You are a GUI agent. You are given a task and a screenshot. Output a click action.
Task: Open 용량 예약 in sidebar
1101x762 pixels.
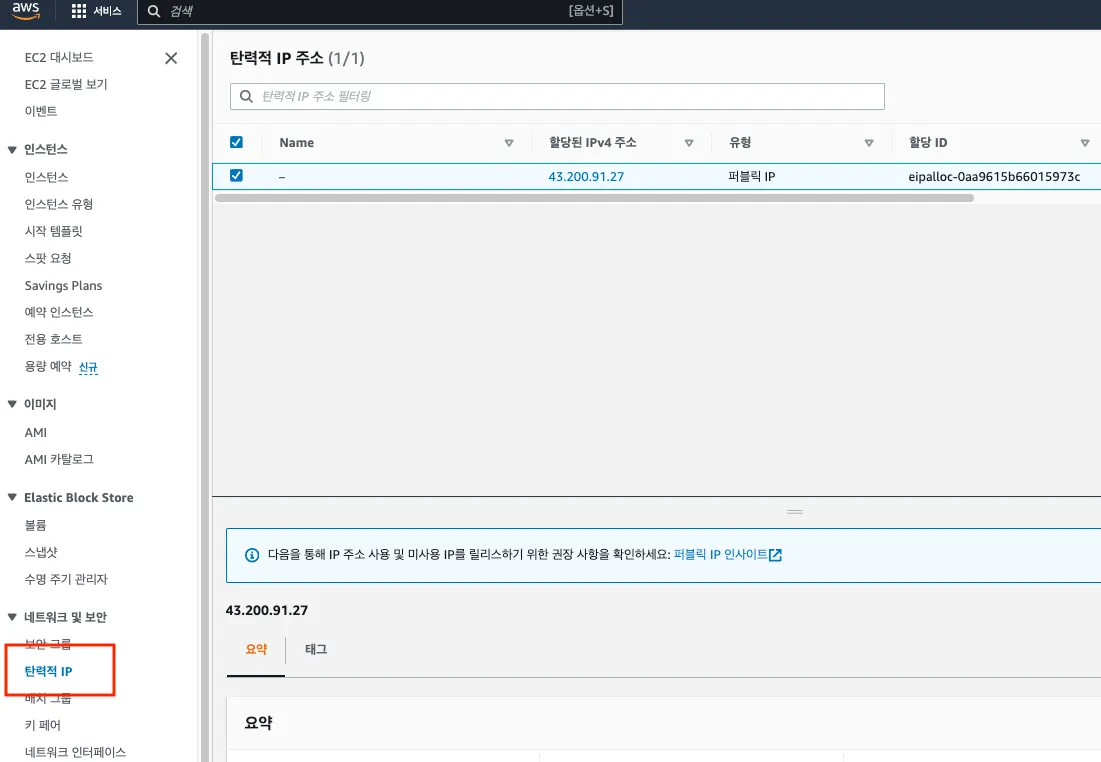48,367
